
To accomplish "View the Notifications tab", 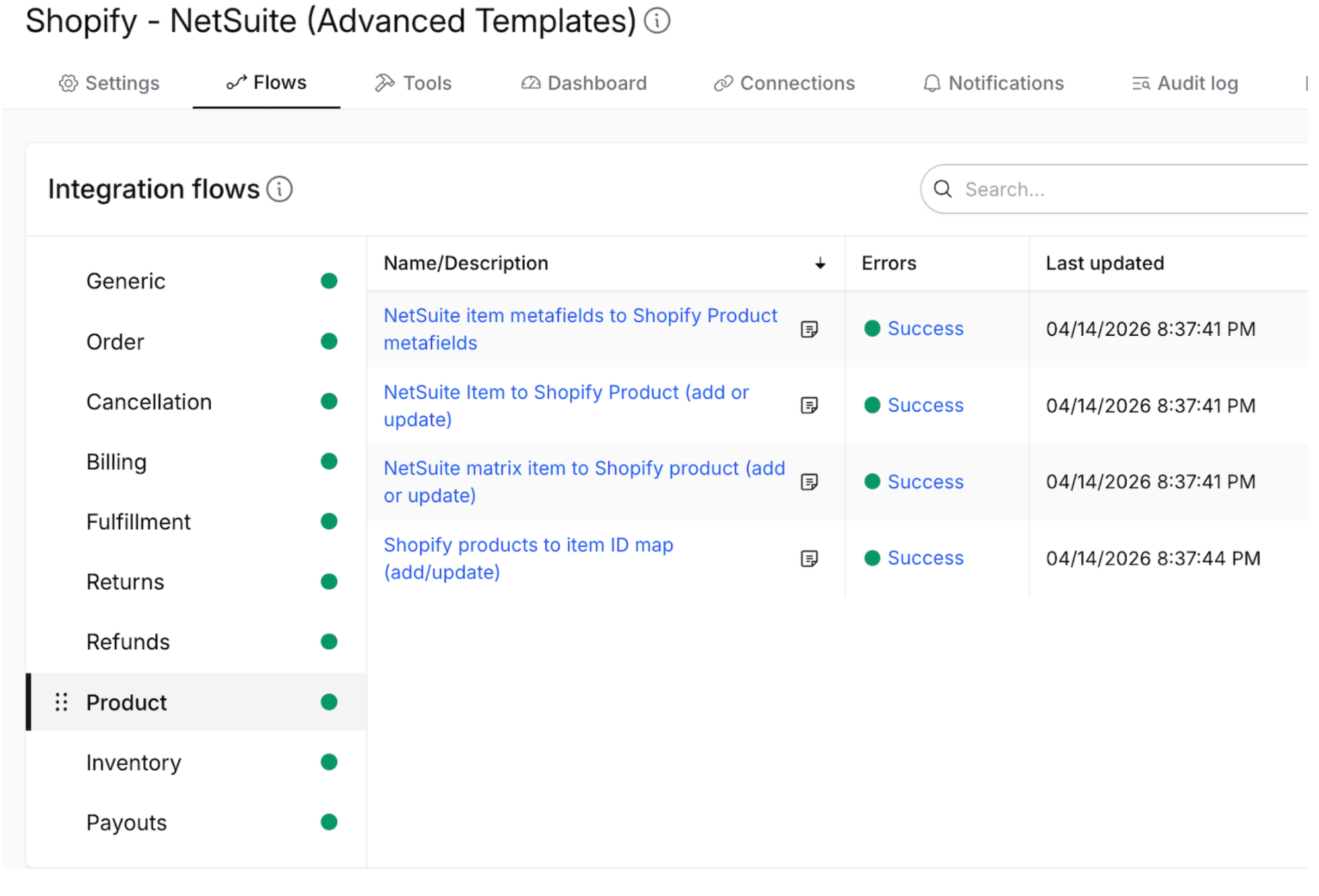I will [994, 83].
